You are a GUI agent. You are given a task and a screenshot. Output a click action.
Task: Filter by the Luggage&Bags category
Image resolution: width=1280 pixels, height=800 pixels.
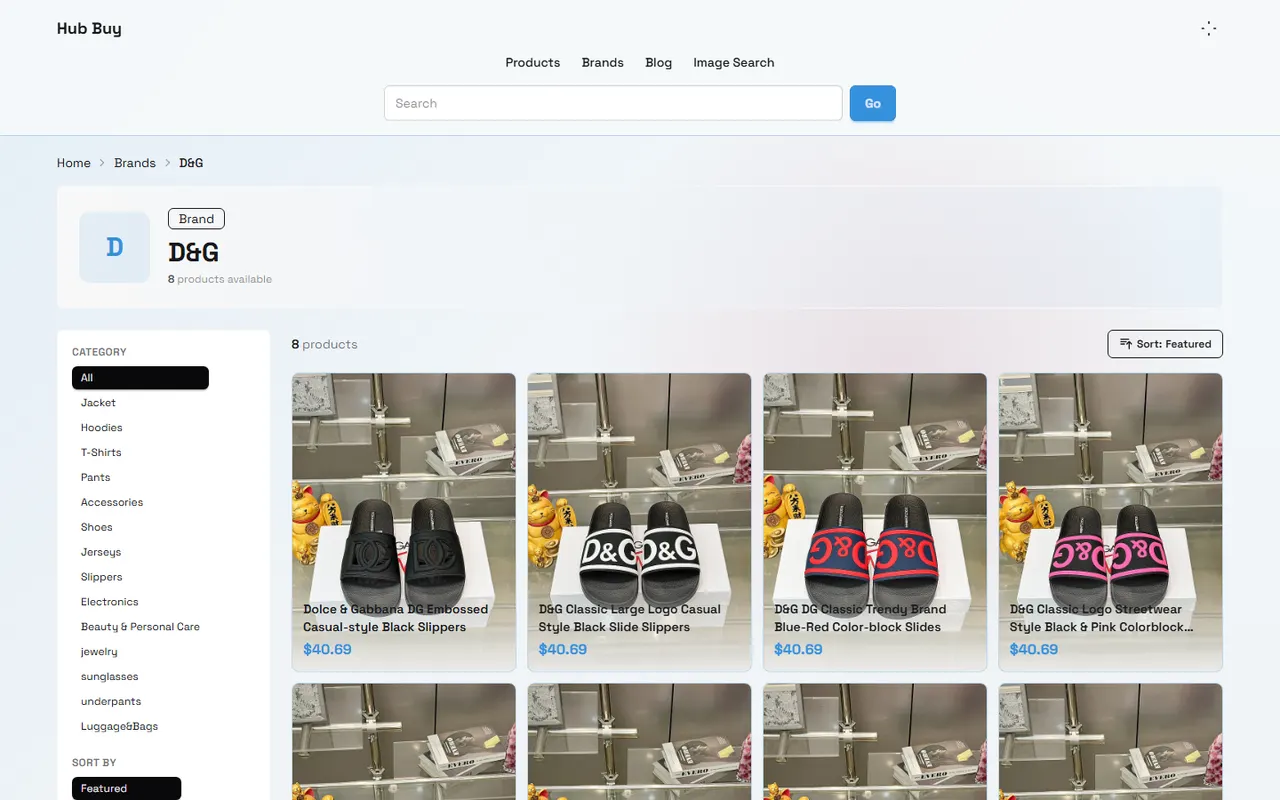point(119,727)
